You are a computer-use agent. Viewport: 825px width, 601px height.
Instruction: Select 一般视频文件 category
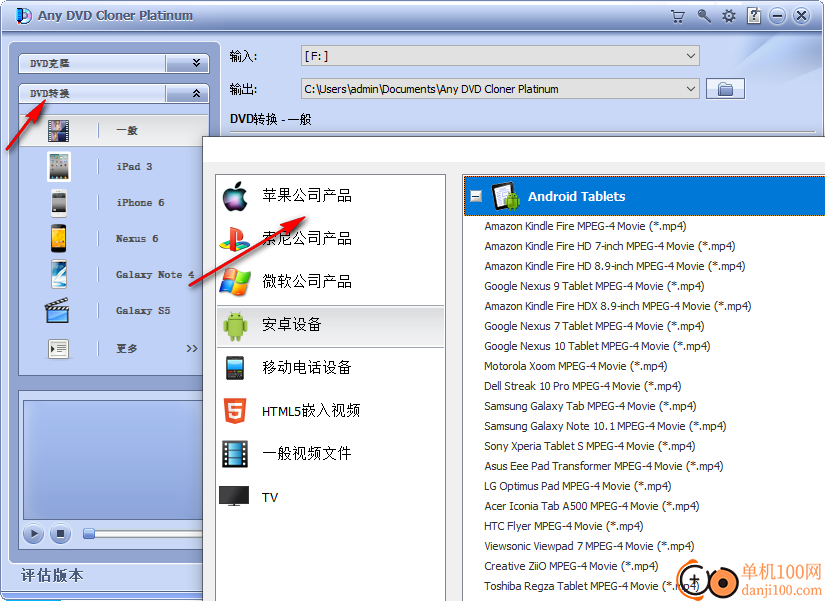coord(307,454)
